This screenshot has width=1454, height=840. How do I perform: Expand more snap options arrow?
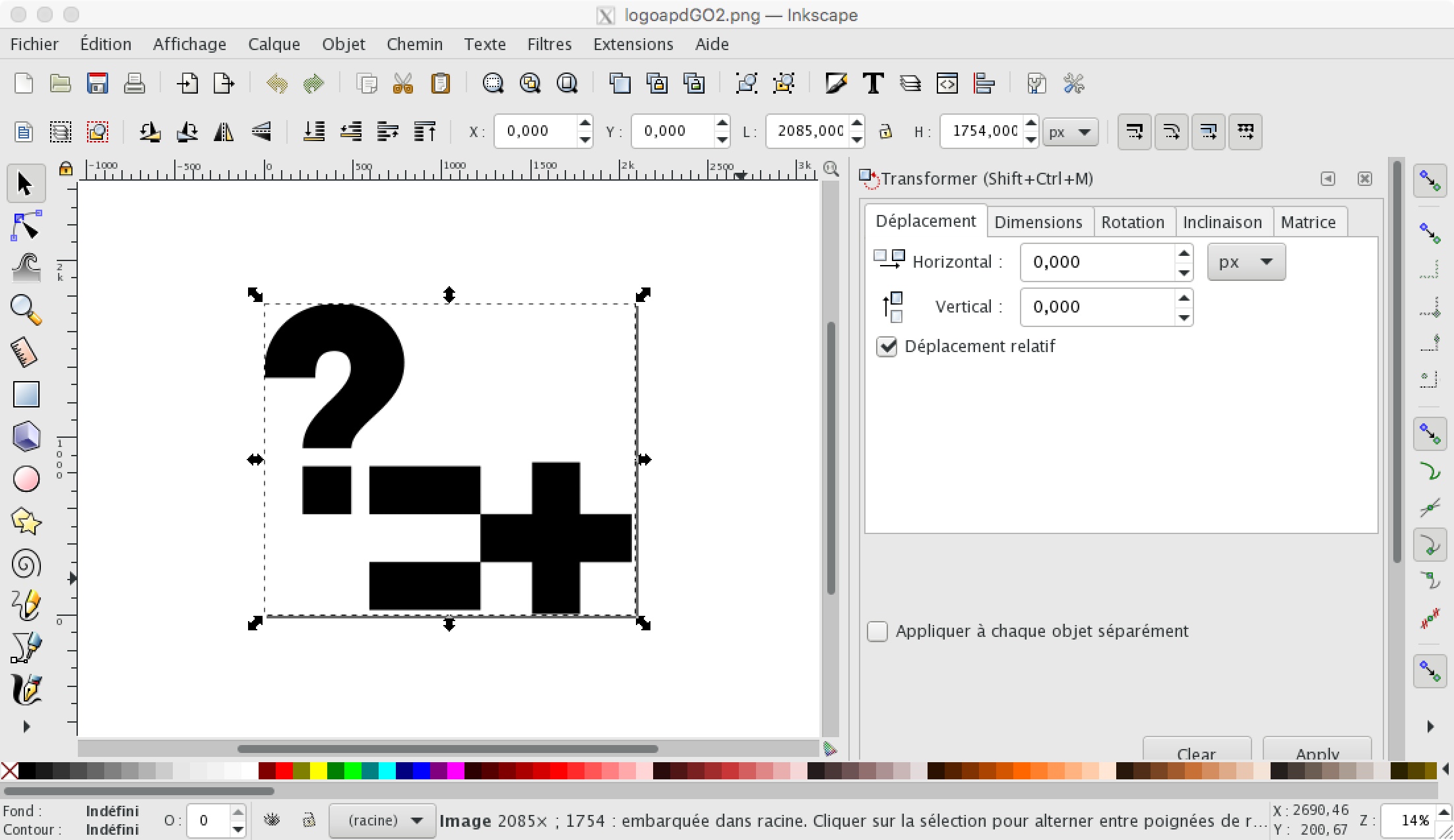click(x=1430, y=727)
